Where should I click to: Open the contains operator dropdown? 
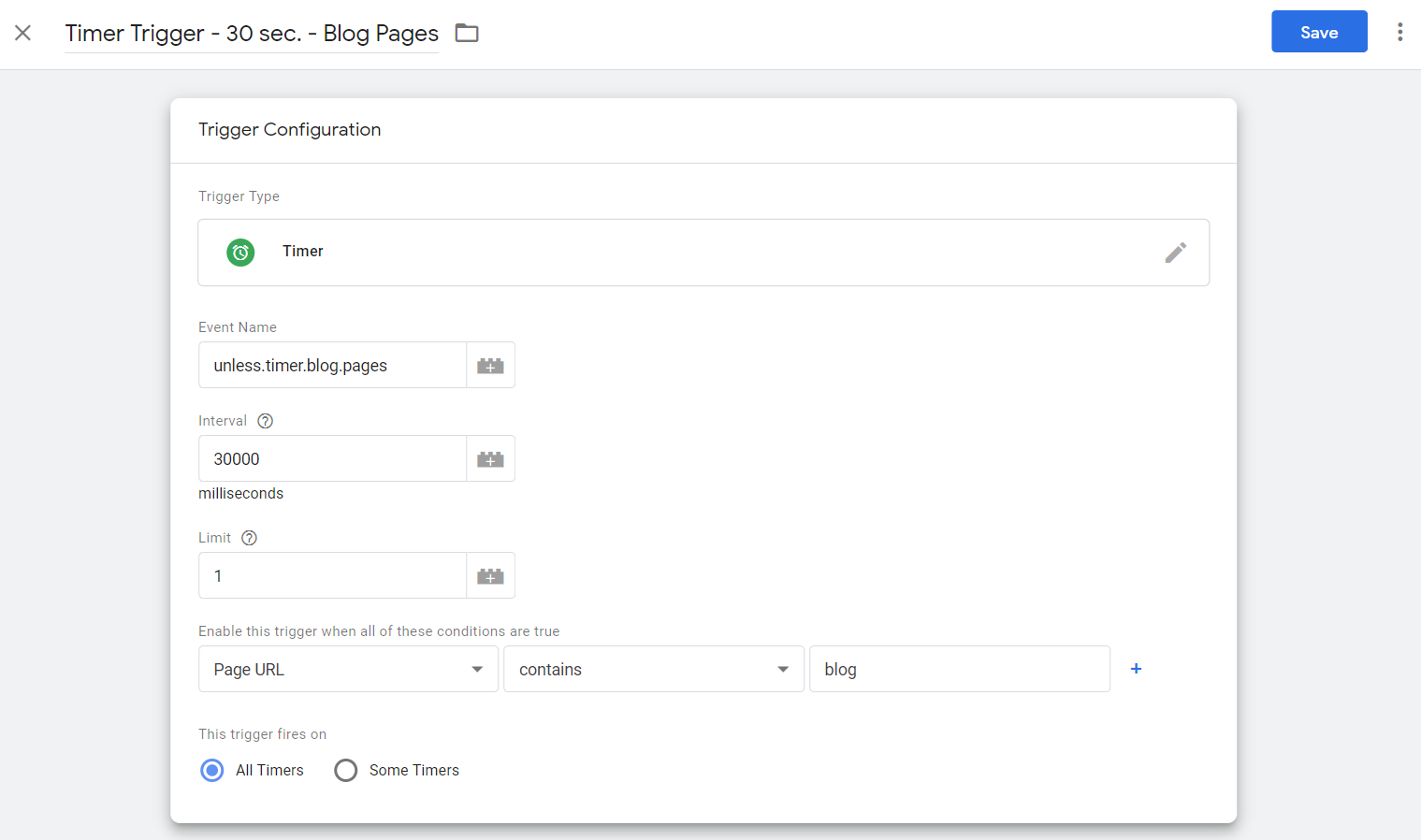pos(653,669)
